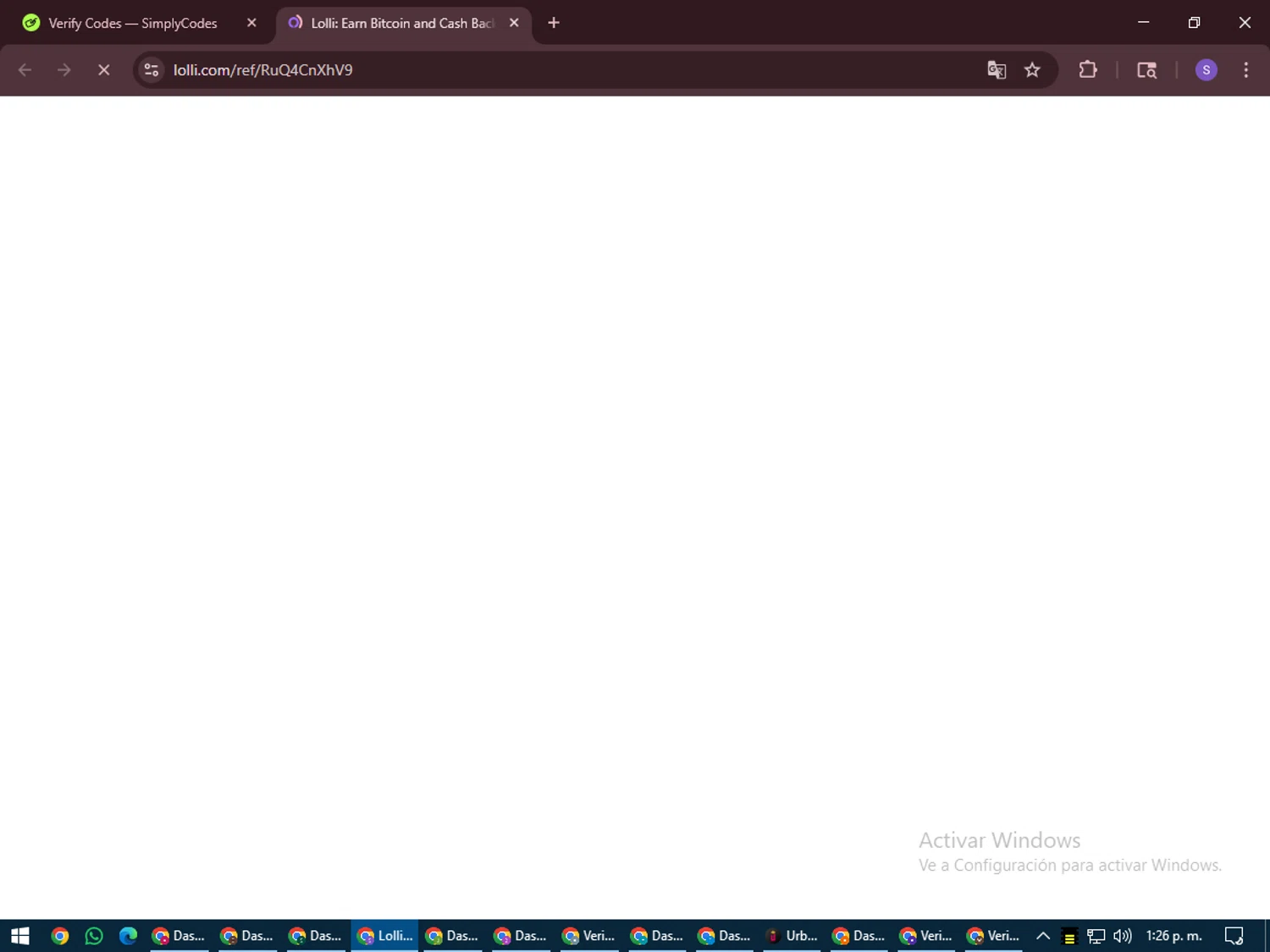The height and width of the screenshot is (952, 1270).
Task: Show hidden system tray icons
Action: pos(1043,936)
